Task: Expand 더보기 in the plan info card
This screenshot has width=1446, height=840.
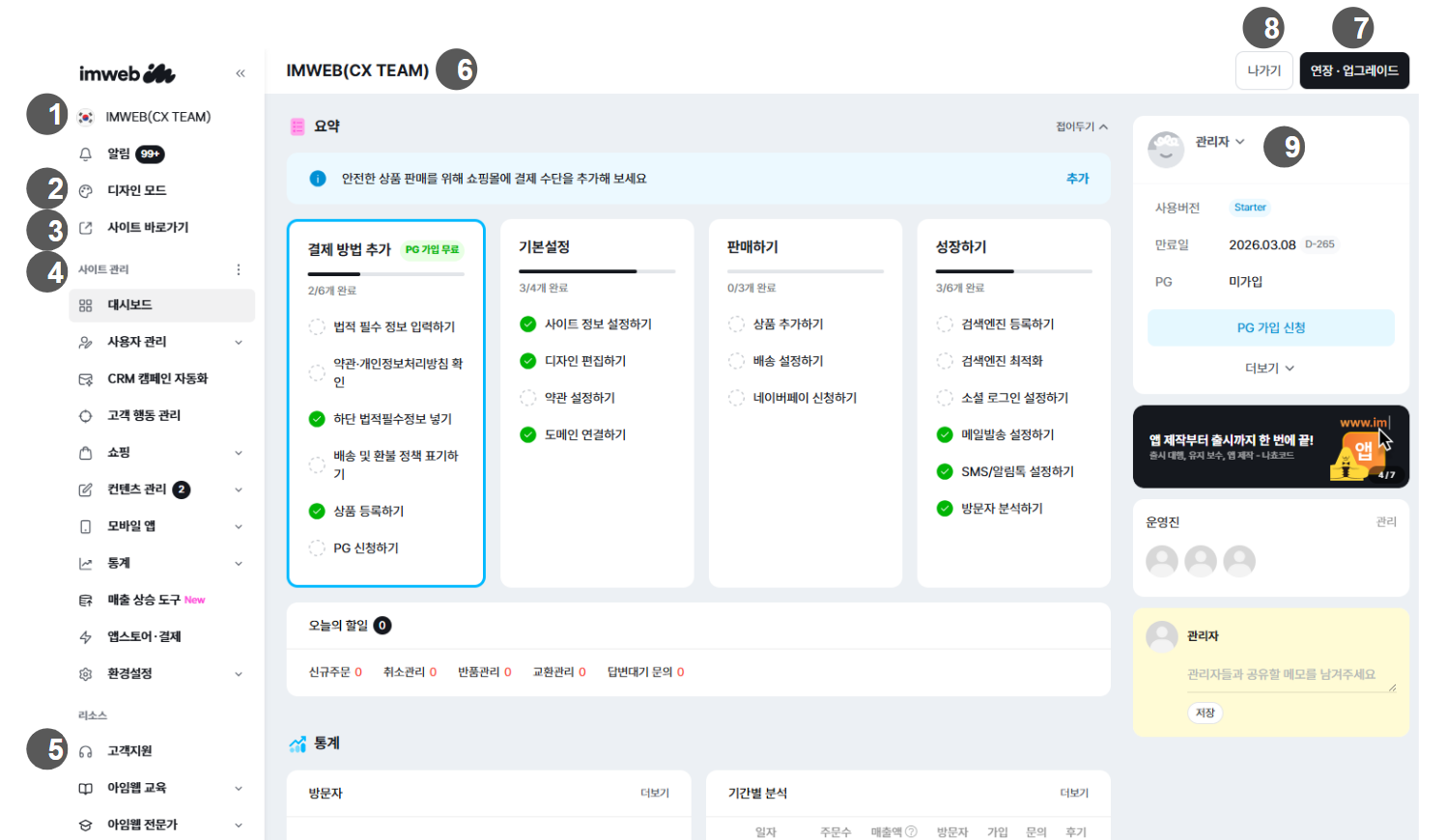Action: click(x=1269, y=368)
